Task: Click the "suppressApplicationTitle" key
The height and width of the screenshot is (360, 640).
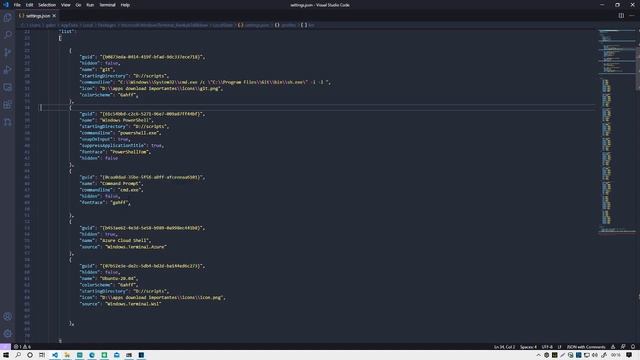Action: (x=113, y=146)
